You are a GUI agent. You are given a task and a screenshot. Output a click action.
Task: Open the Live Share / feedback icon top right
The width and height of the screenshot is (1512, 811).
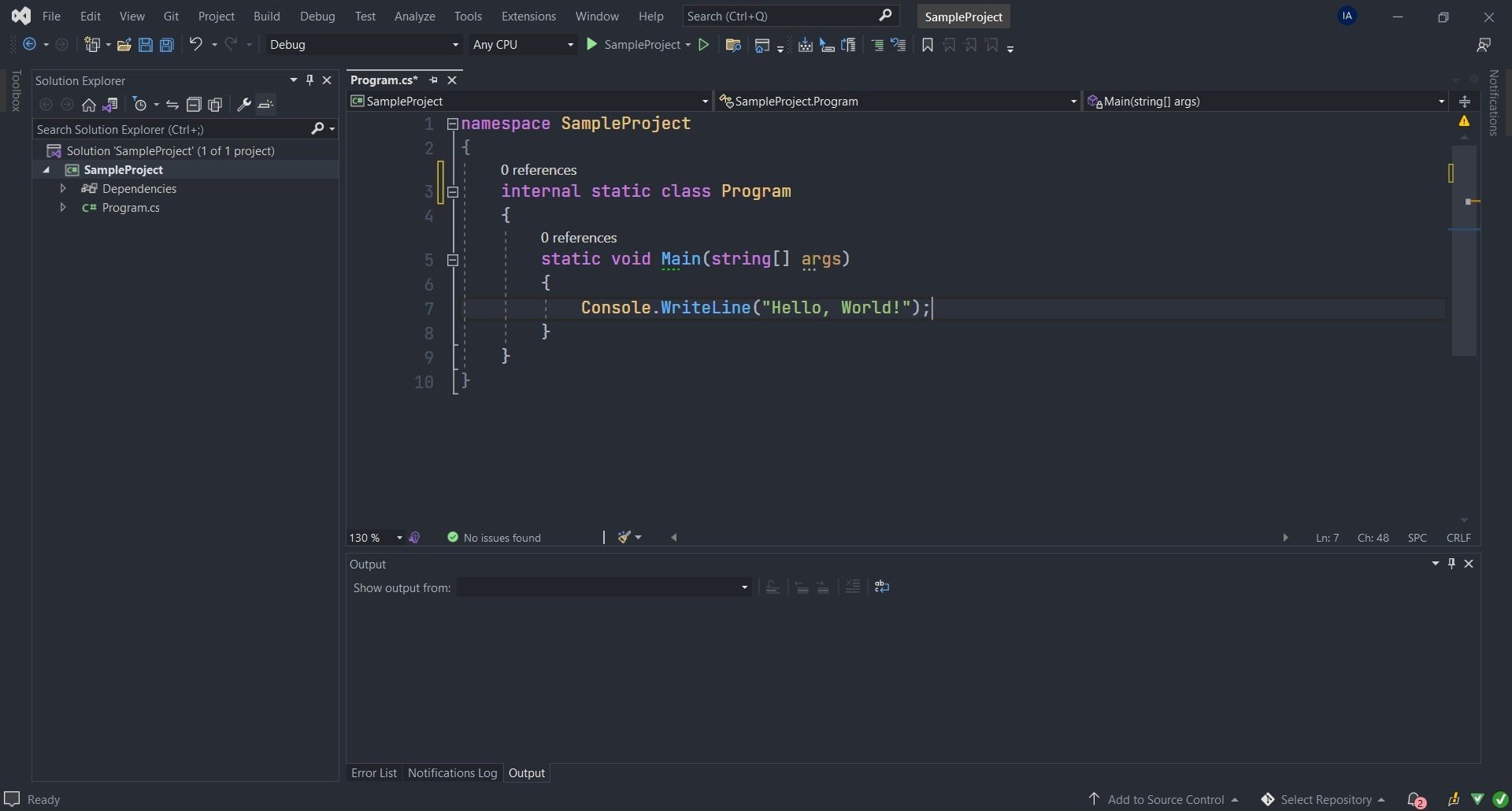pos(1484,45)
